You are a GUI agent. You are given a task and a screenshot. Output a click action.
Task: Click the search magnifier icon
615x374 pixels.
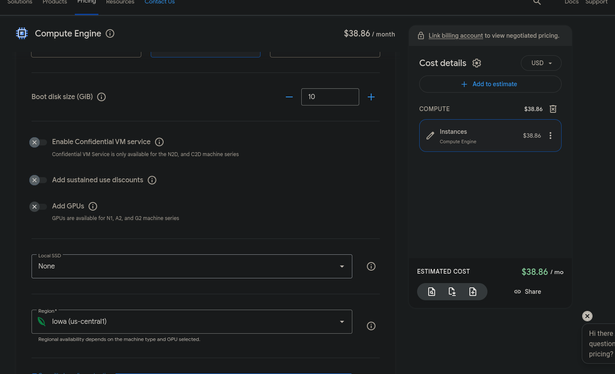click(537, 2)
